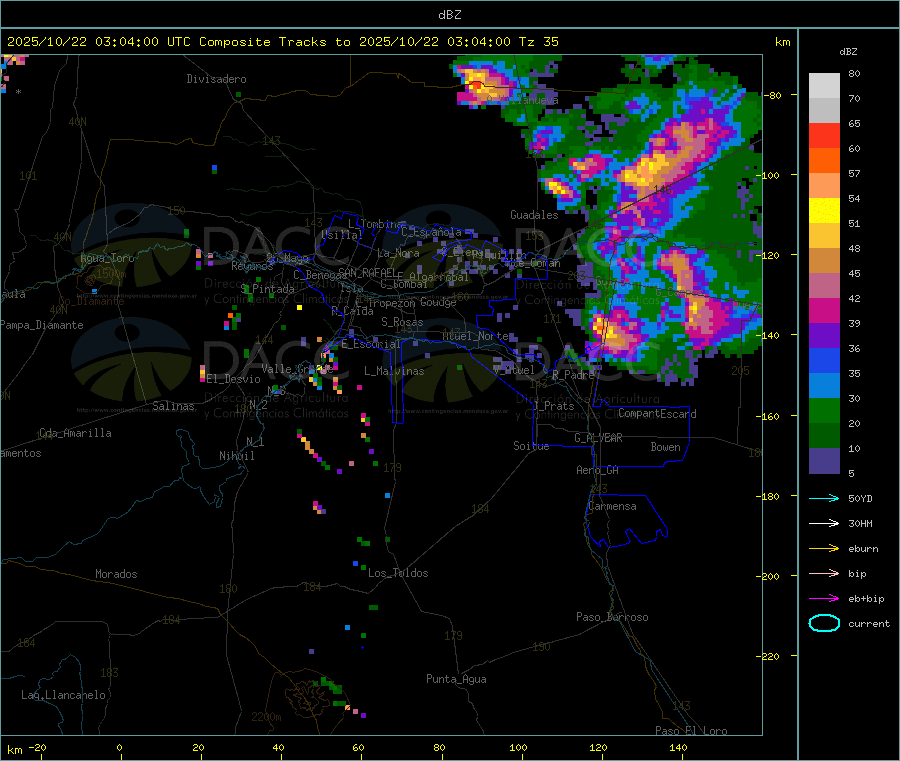The width and height of the screenshot is (900, 761).
Task: Click the Cda_Amarilla label
Action: pyautogui.click(x=75, y=433)
